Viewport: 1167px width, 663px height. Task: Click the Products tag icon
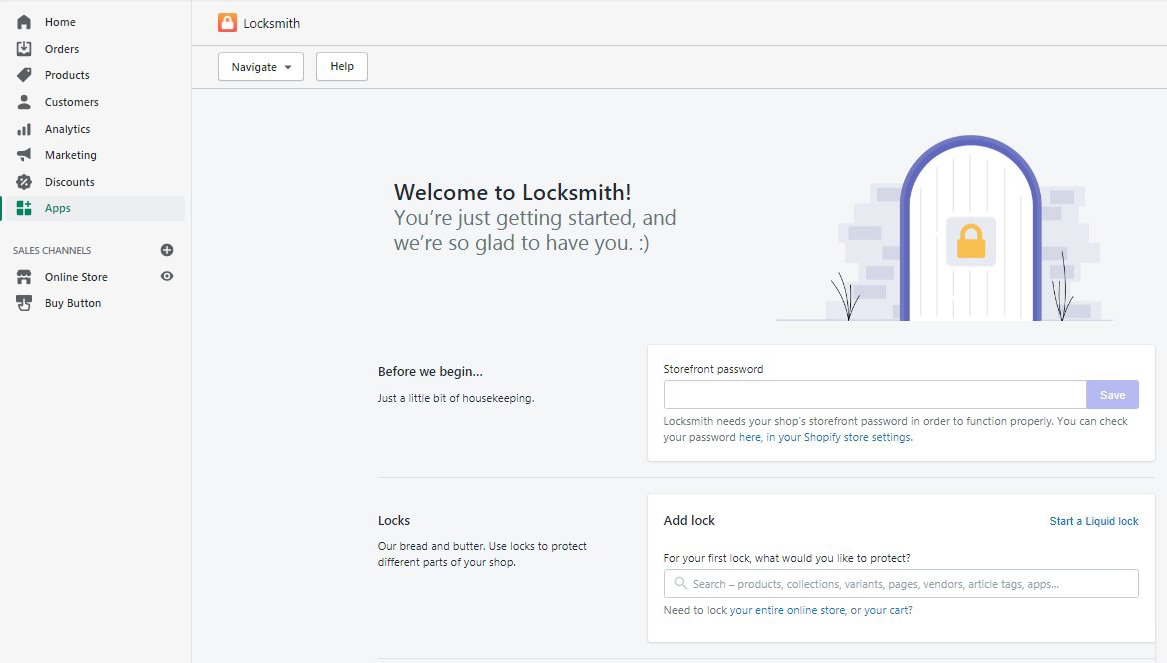24,75
